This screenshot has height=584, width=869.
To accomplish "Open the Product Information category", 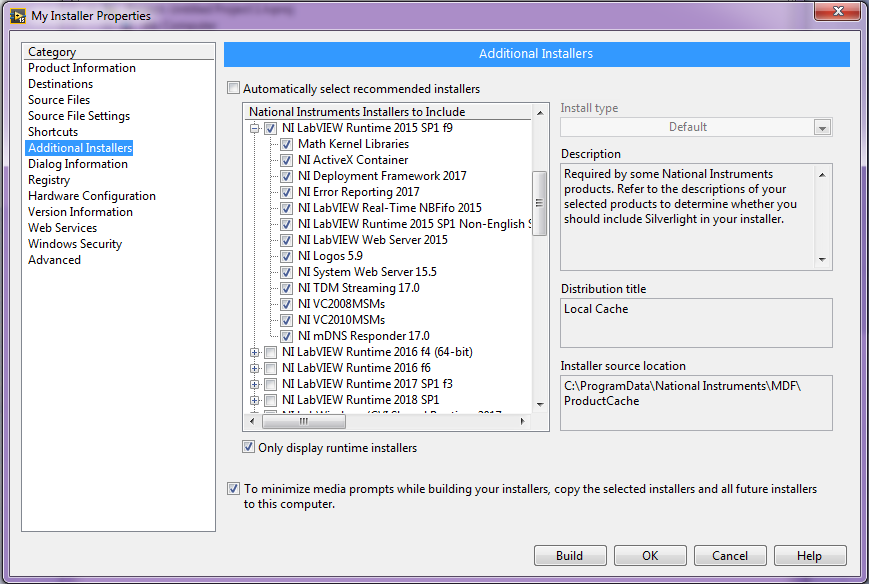I will click(x=82, y=68).
